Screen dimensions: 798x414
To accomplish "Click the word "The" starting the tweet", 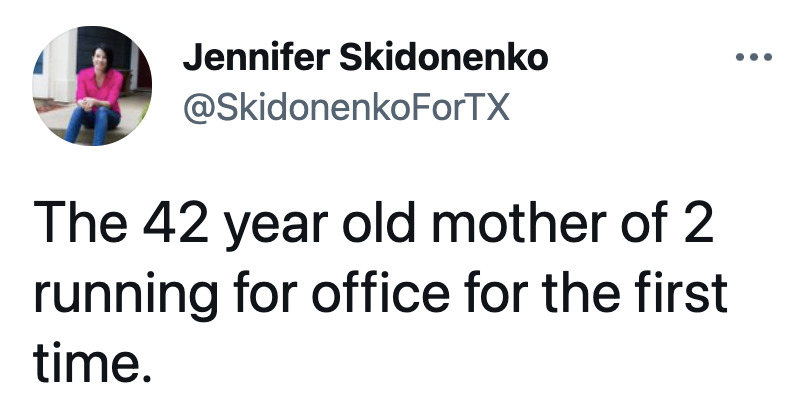I will coord(80,223).
